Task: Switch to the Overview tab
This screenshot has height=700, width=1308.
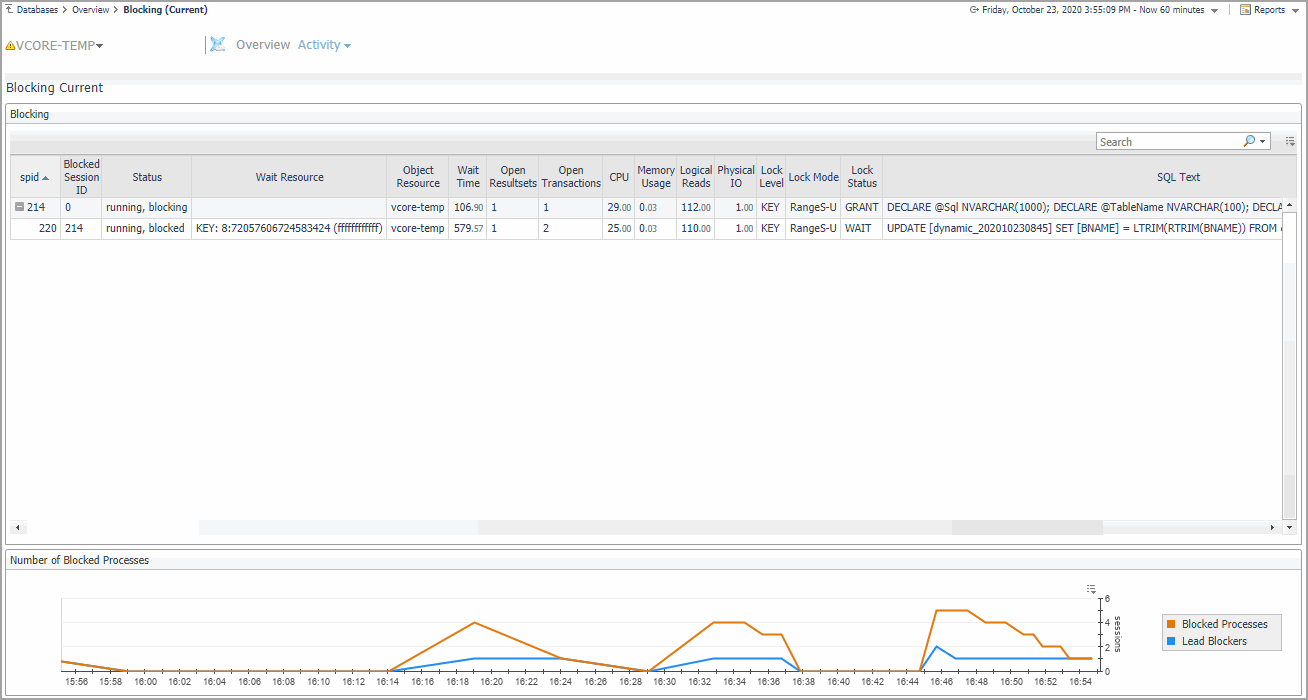Action: click(263, 45)
